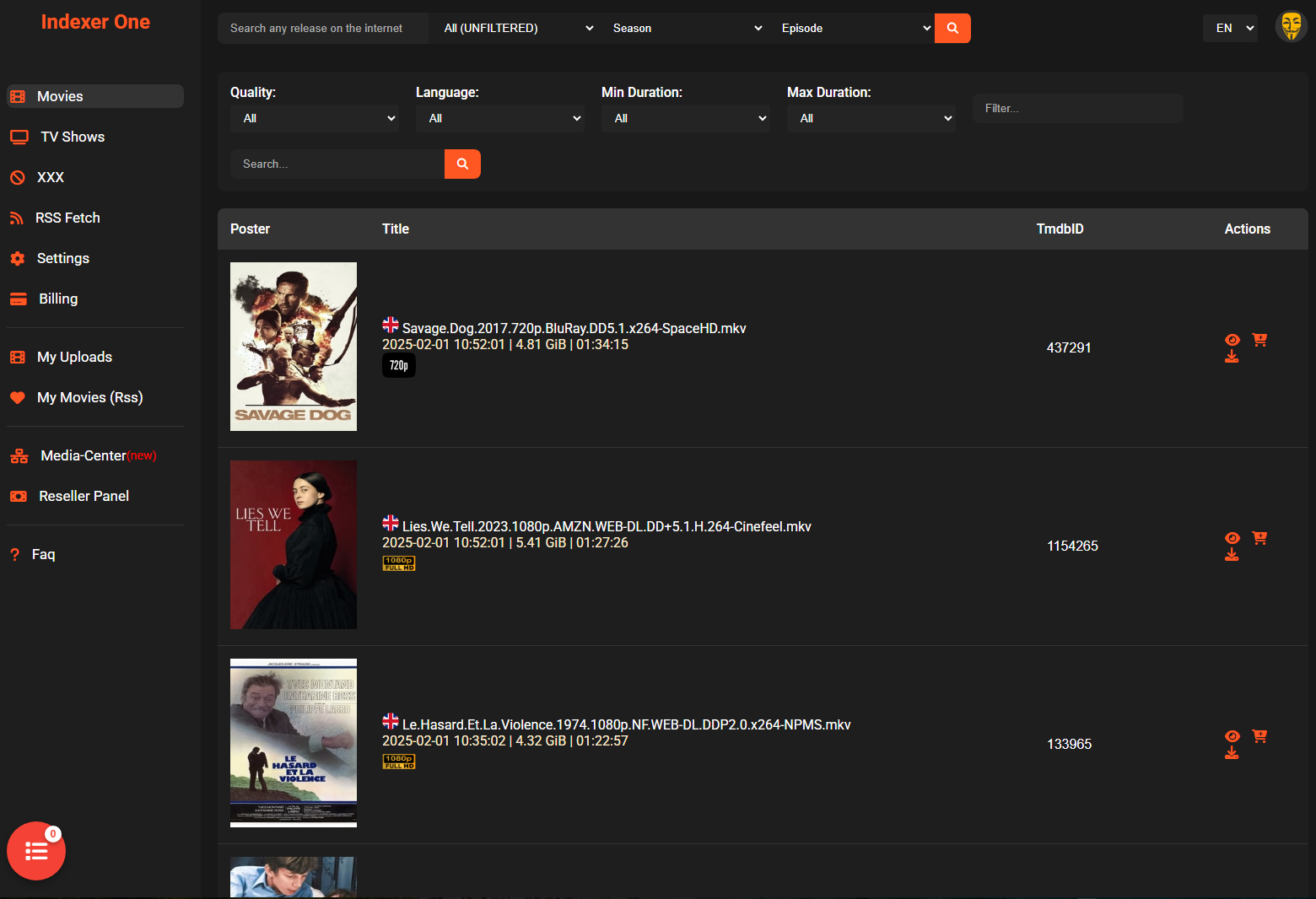The height and width of the screenshot is (899, 1316).
Task: Click Le Hasard Et La Violence poster
Action: (294, 743)
